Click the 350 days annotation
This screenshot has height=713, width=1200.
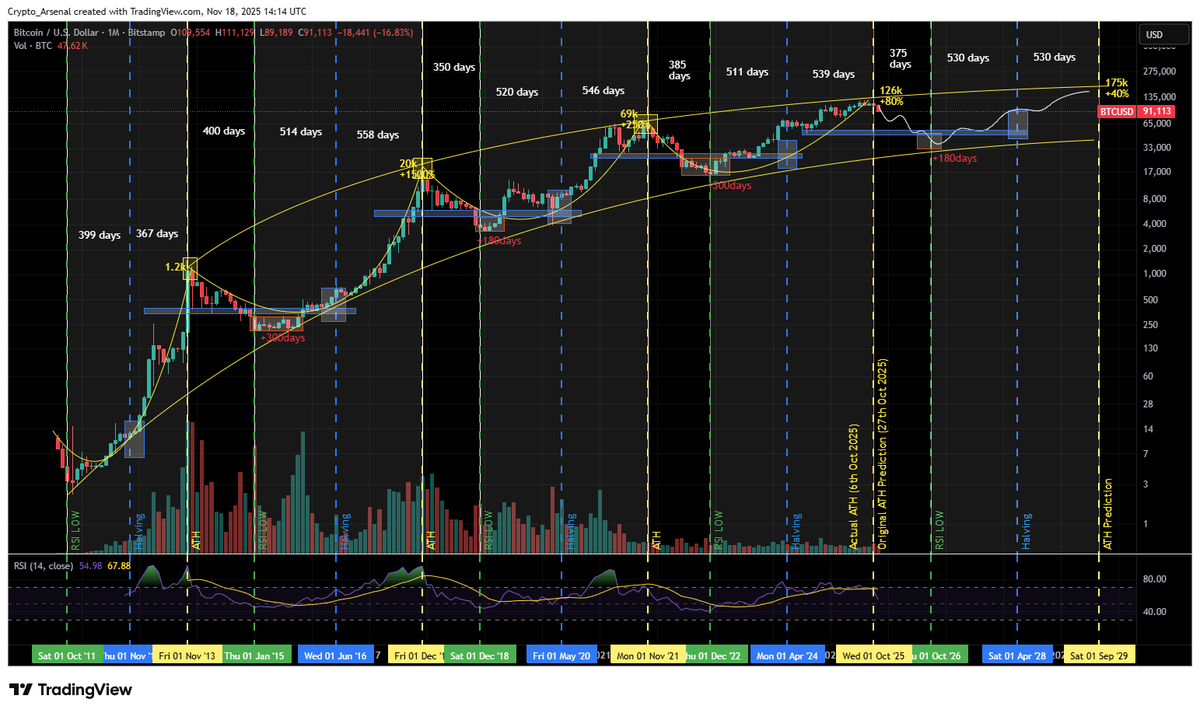point(454,67)
